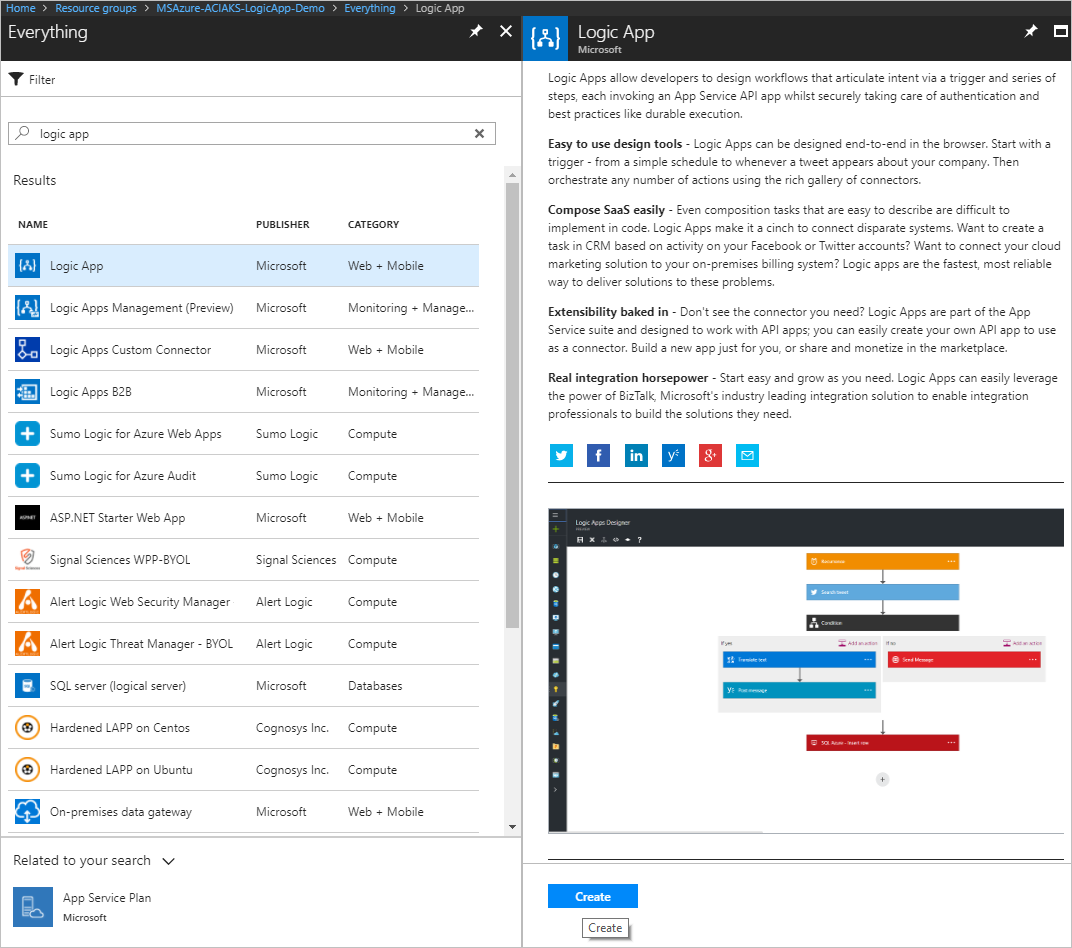Go to Home breadcrumb
The width and height of the screenshot is (1072, 948).
(x=21, y=8)
